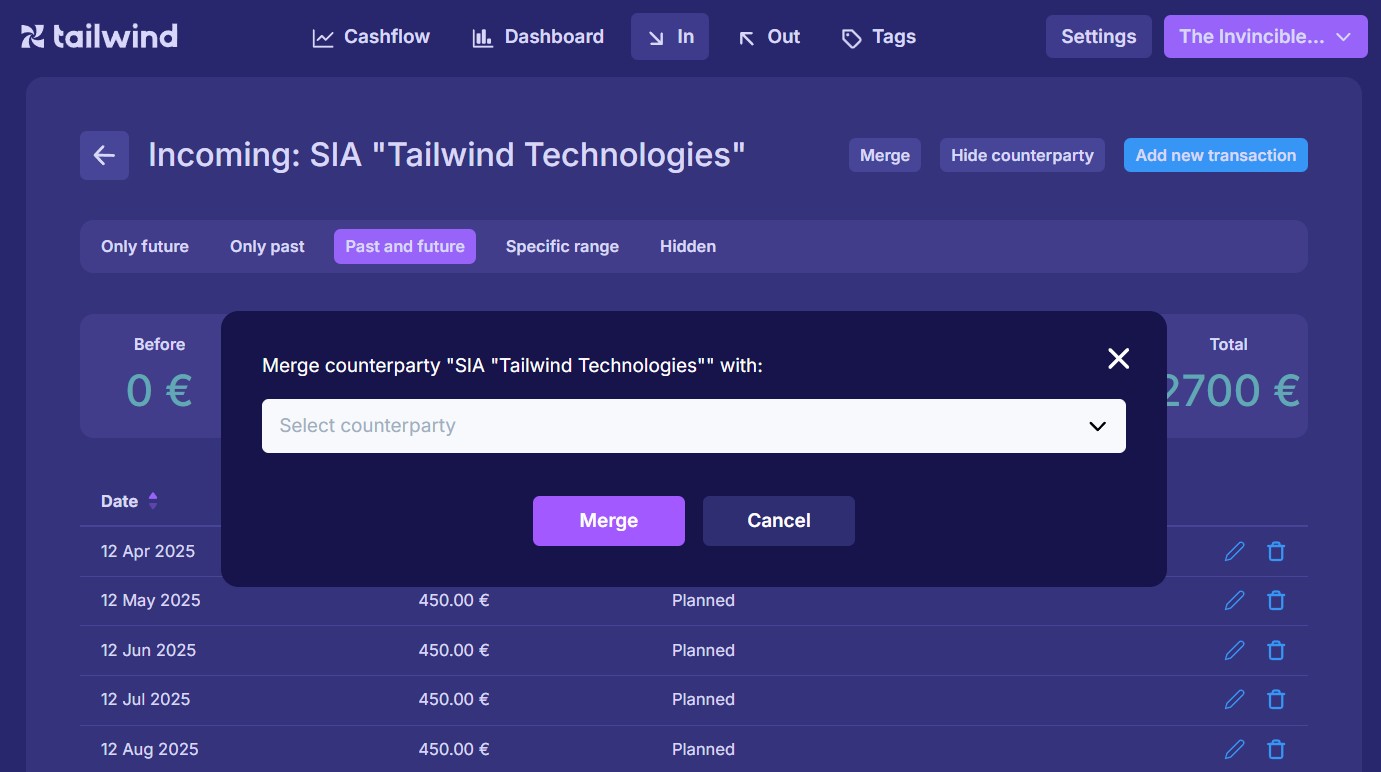
Task: Delete the 12 Jun 2025 transaction
Action: click(x=1276, y=650)
